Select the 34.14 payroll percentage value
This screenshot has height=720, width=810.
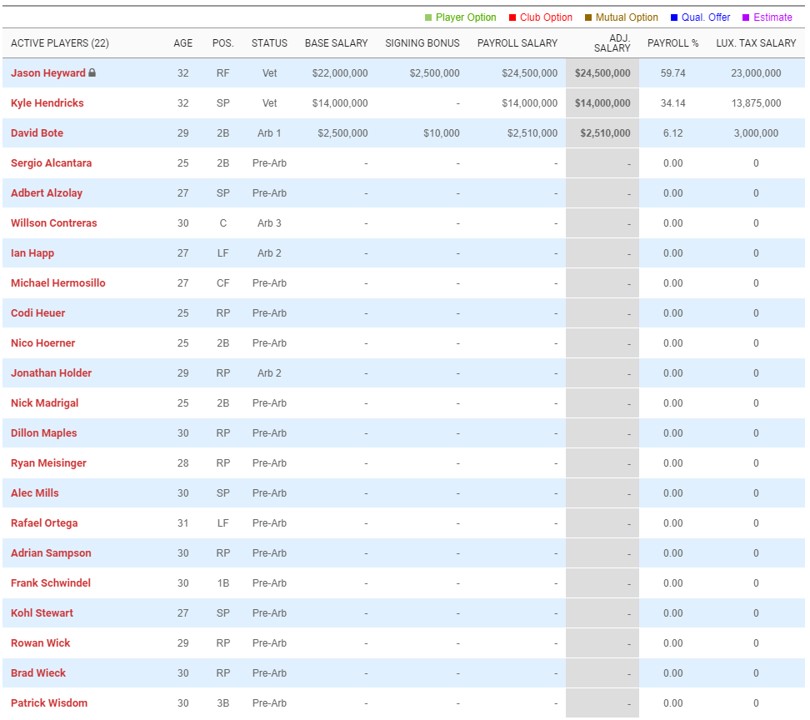point(673,103)
